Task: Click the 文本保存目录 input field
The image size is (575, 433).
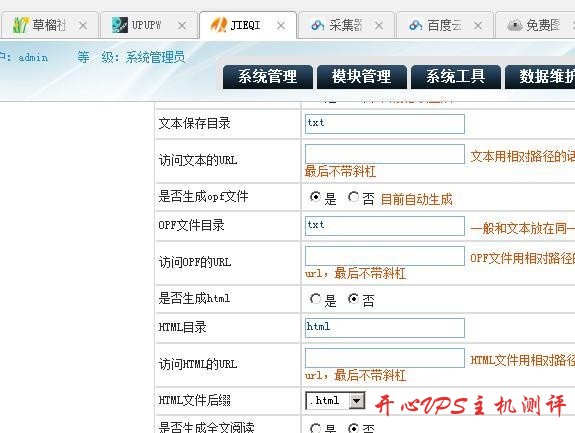Action: point(385,124)
